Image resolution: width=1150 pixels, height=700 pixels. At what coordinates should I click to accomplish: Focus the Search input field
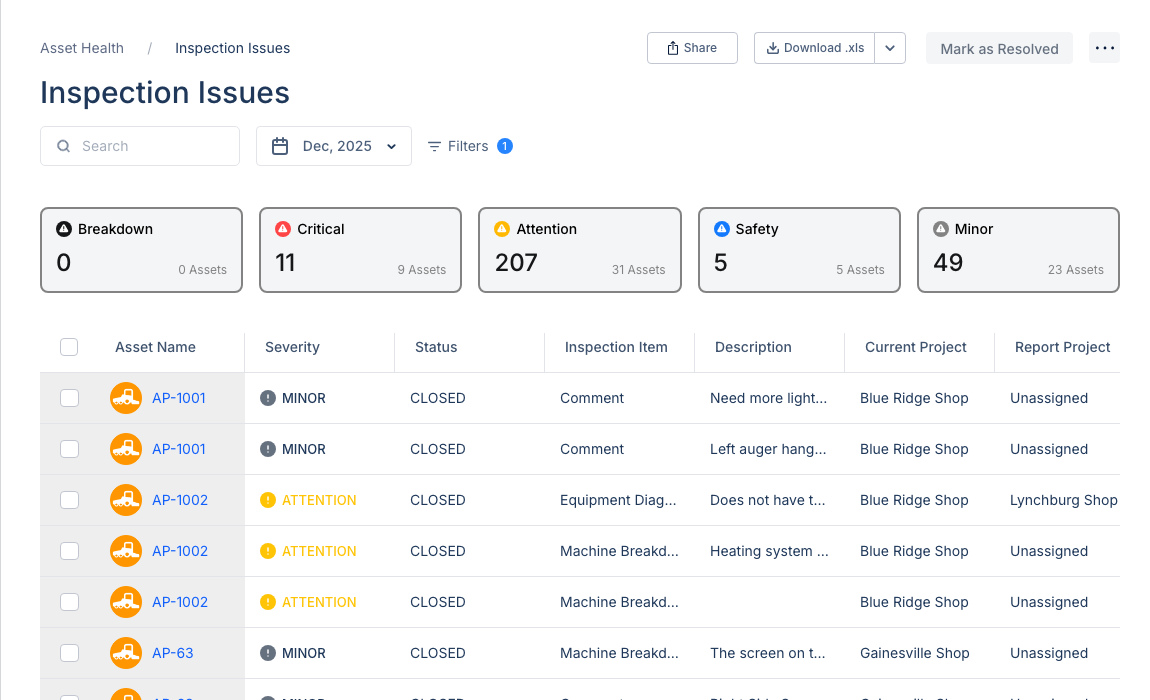[x=140, y=146]
